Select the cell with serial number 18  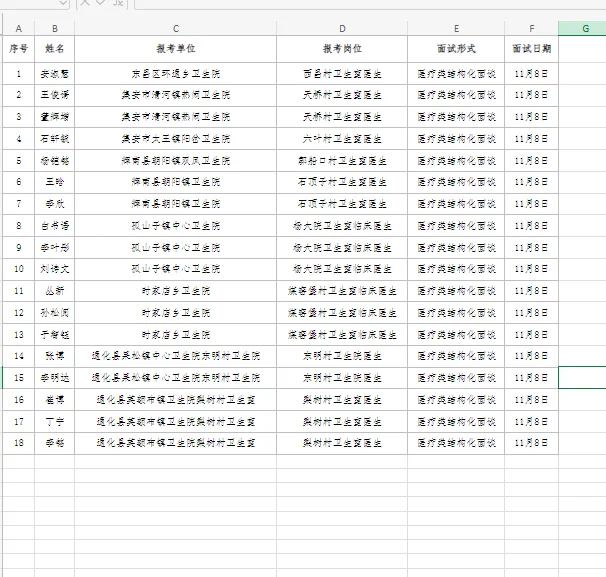pos(19,443)
